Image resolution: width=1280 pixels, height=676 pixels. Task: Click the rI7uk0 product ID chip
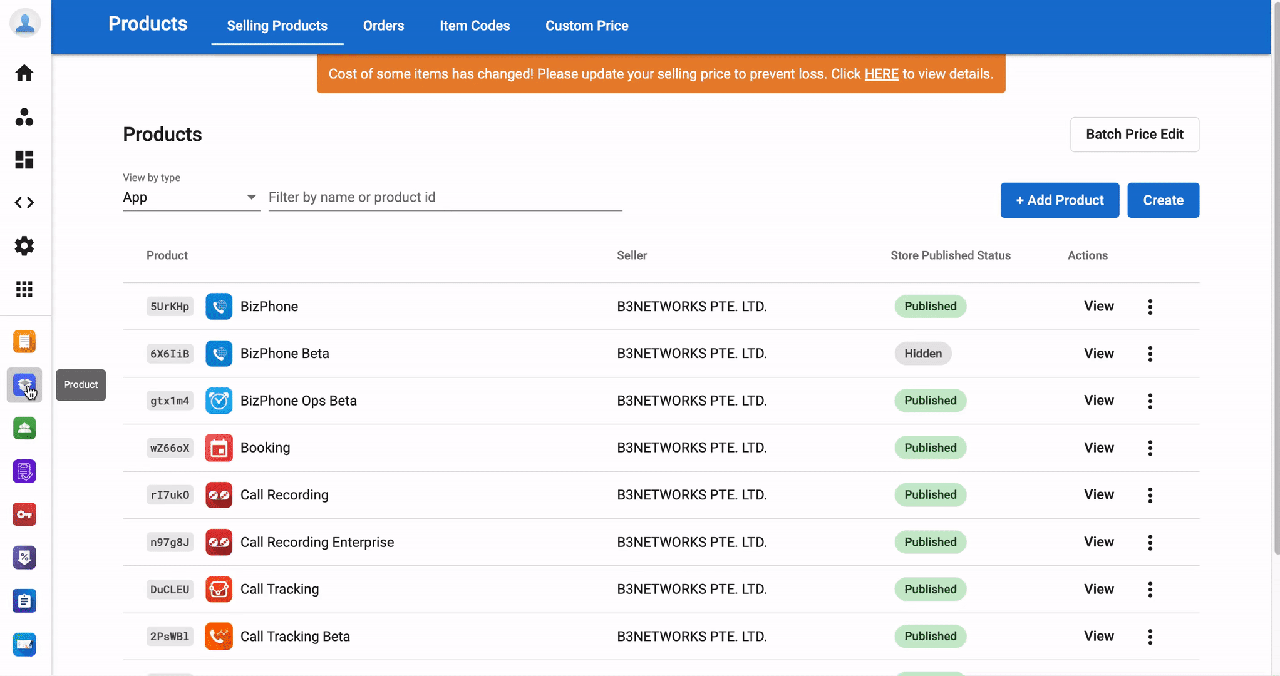[x=170, y=495]
